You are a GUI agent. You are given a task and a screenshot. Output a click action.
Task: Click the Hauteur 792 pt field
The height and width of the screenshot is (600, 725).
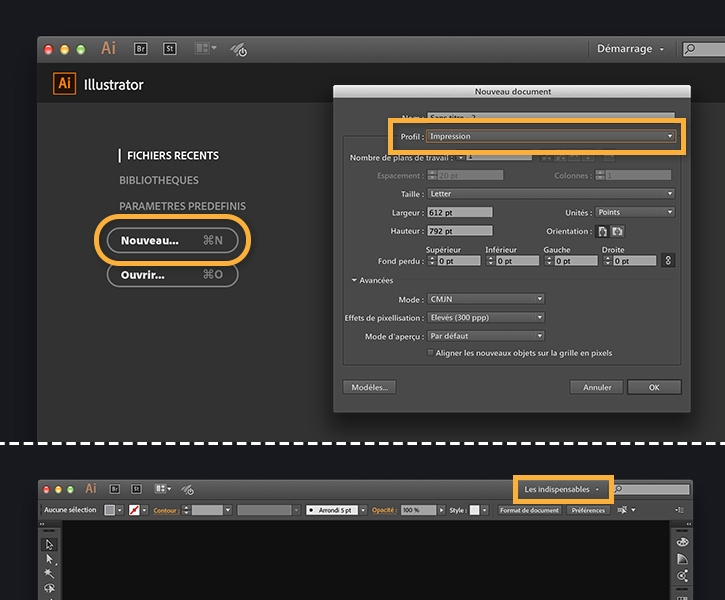pyautogui.click(x=460, y=231)
